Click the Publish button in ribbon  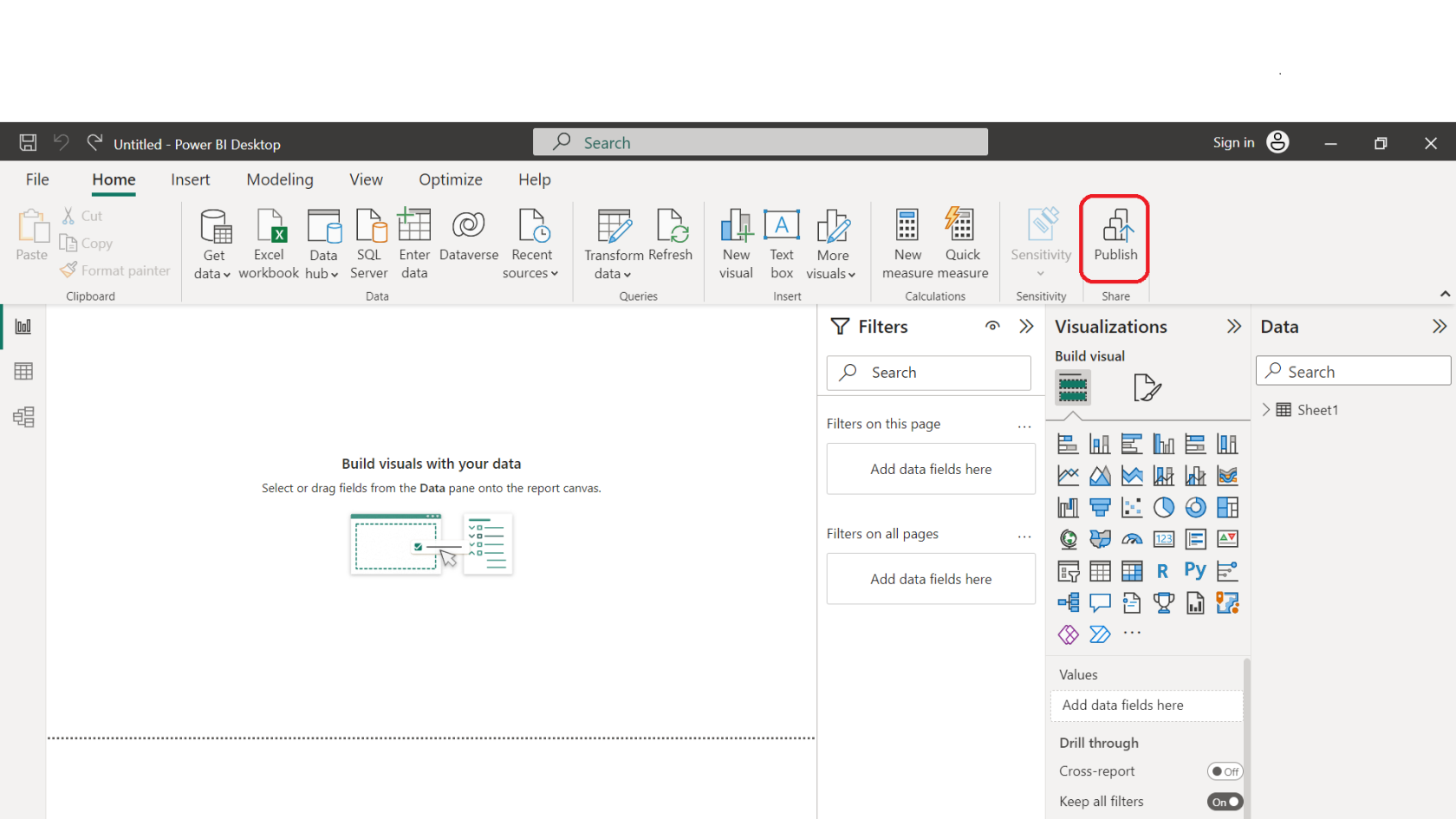1115,237
